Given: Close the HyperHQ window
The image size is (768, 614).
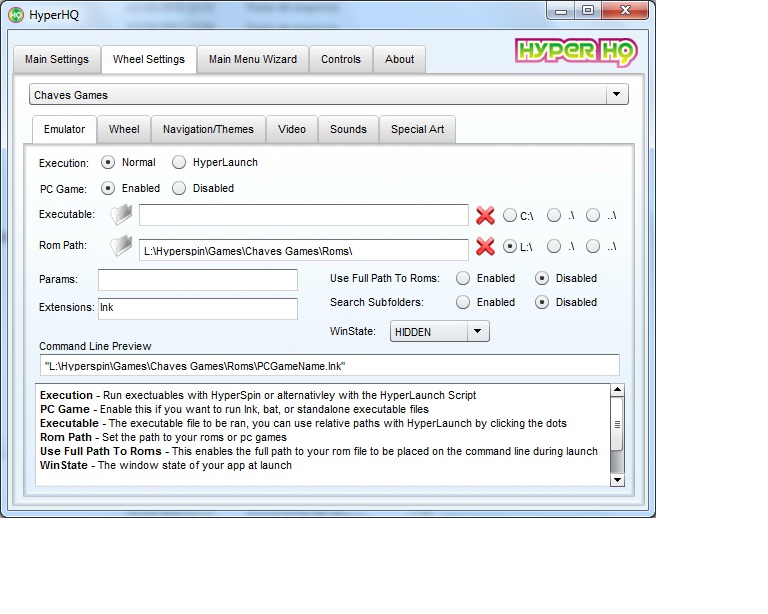Looking at the screenshot, I should [625, 11].
